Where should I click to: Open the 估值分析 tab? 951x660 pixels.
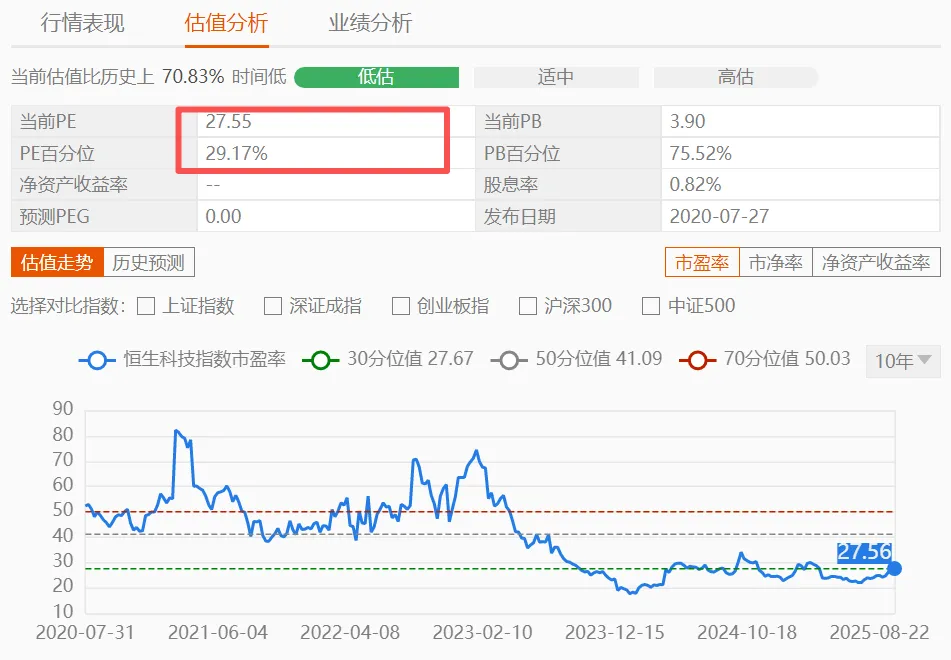click(x=227, y=24)
